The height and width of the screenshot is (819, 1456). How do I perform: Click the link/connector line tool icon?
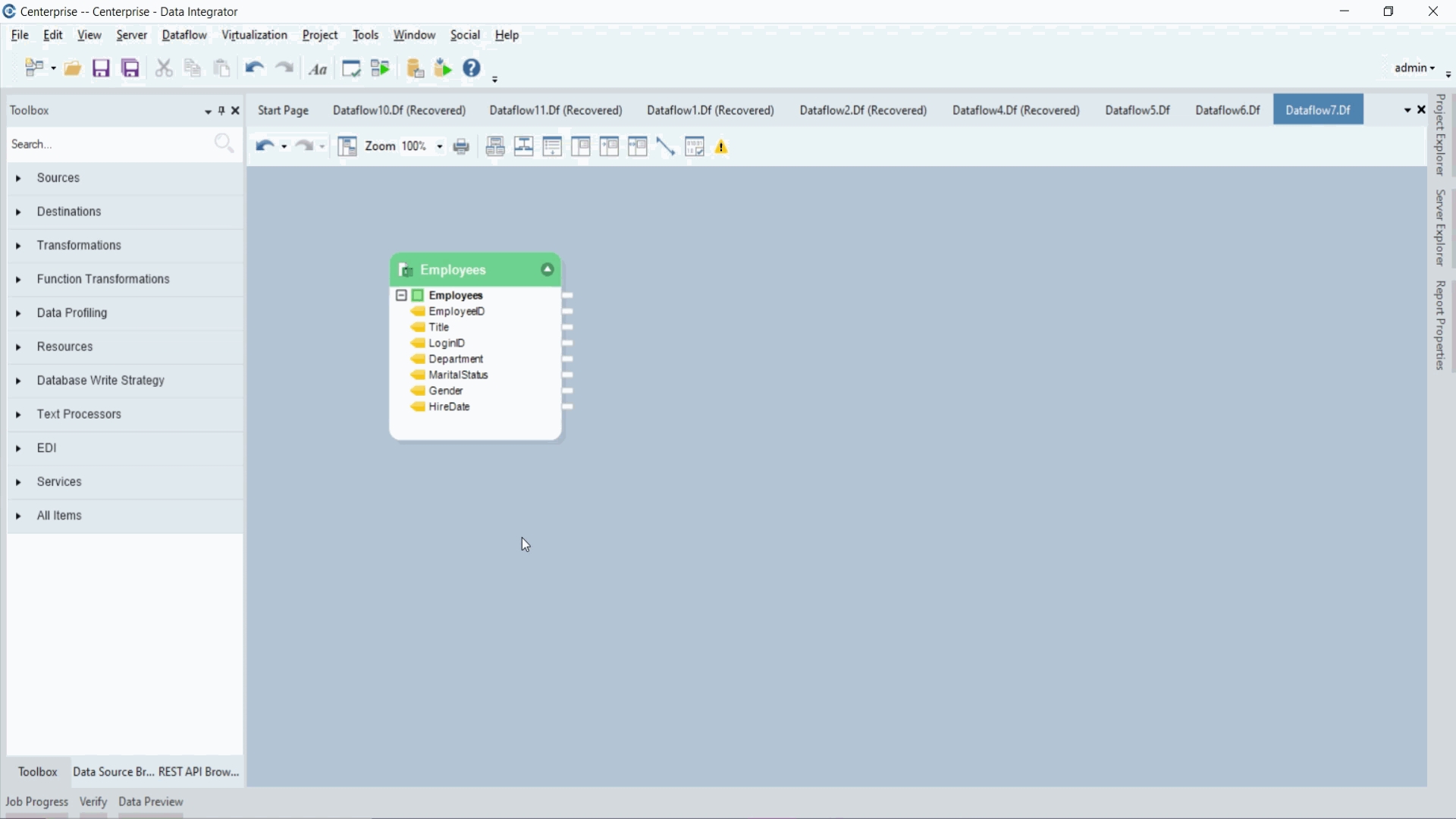(x=666, y=146)
